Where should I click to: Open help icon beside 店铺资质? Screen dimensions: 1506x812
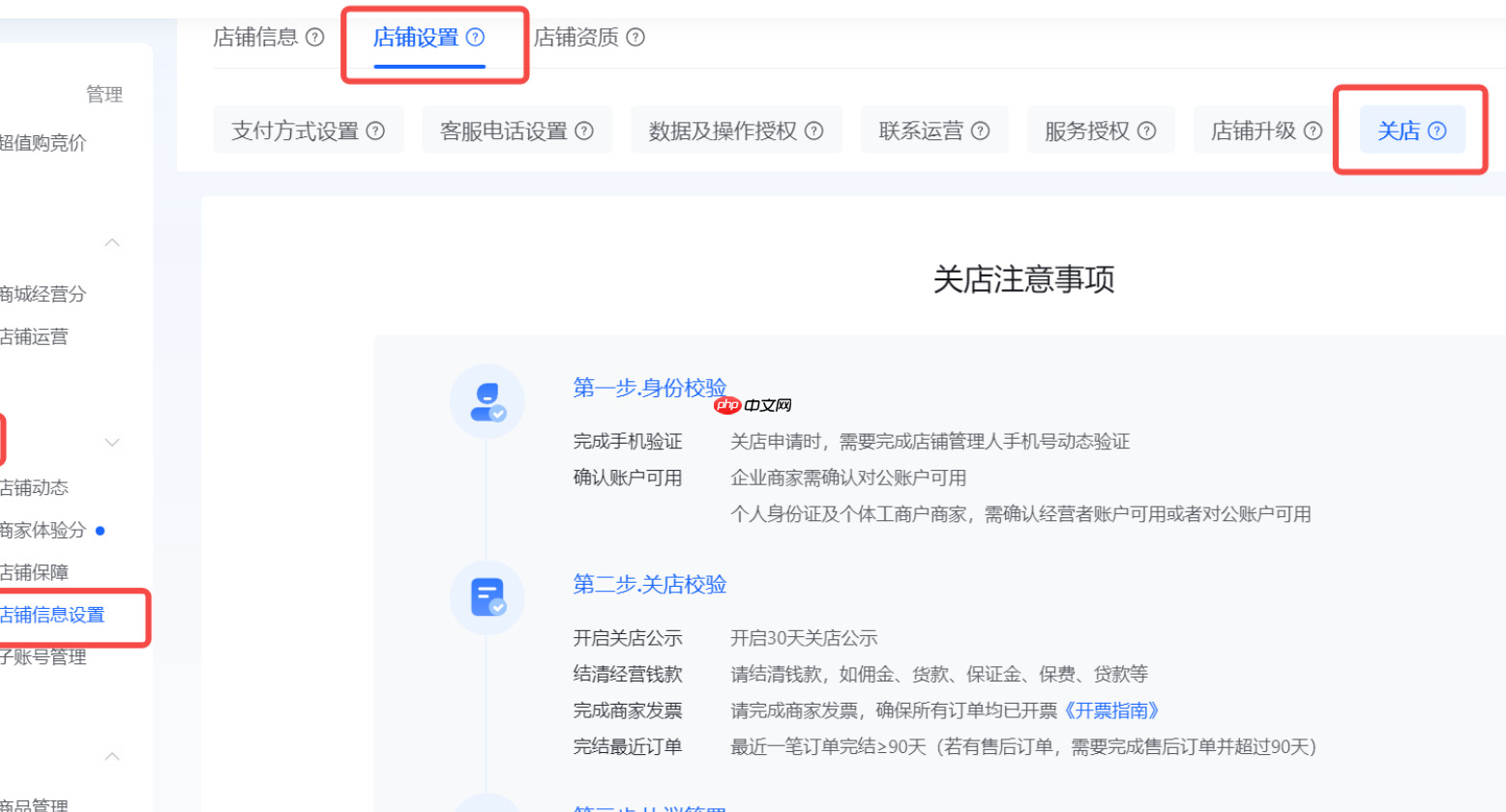coord(635,37)
